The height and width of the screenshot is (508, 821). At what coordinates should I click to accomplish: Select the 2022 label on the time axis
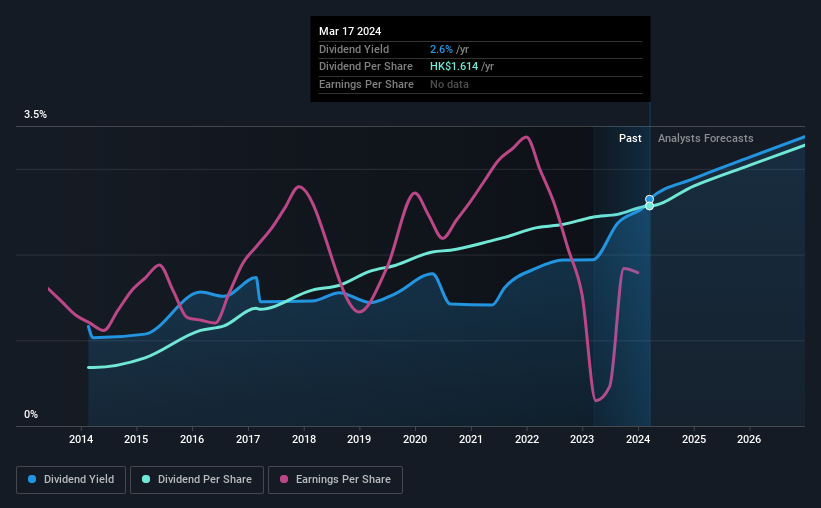point(527,439)
